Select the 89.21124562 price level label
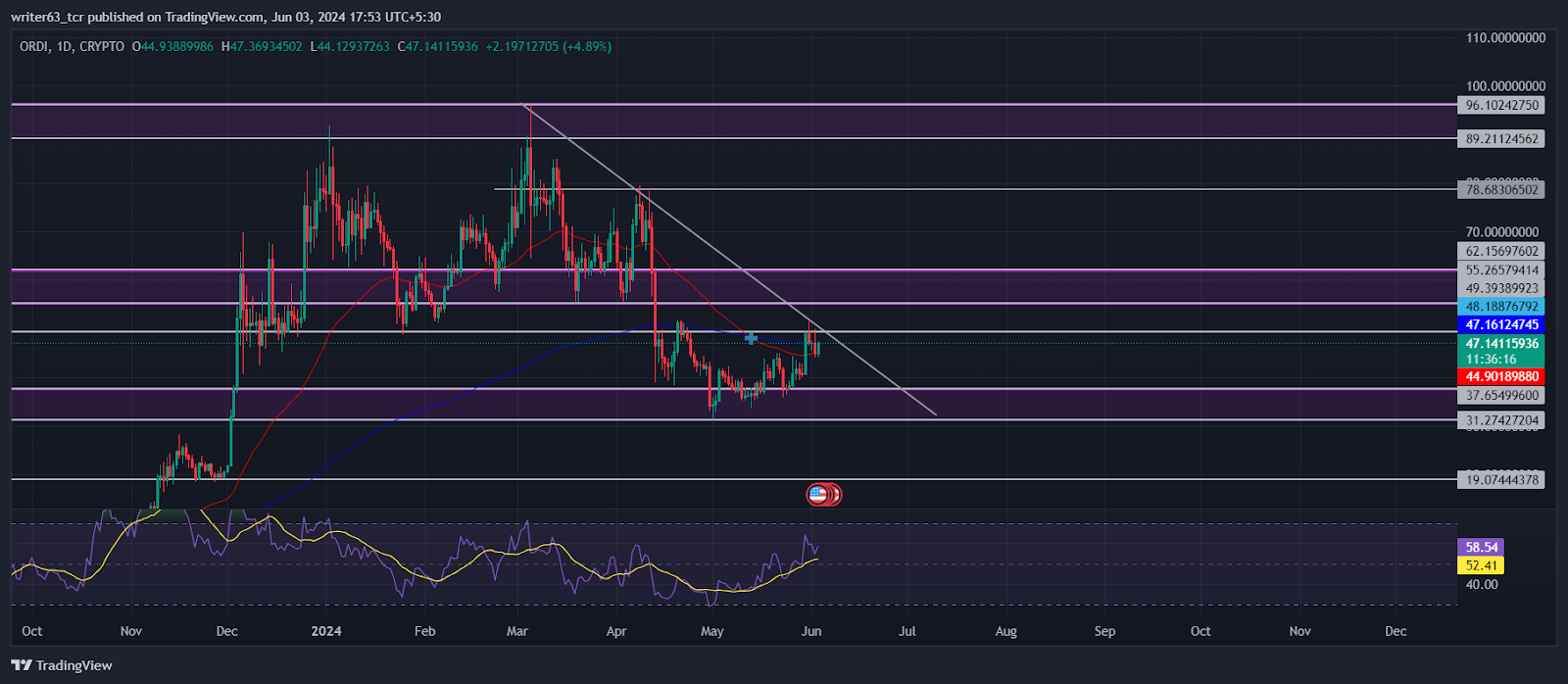This screenshot has width=1568, height=684. pyautogui.click(x=1502, y=139)
